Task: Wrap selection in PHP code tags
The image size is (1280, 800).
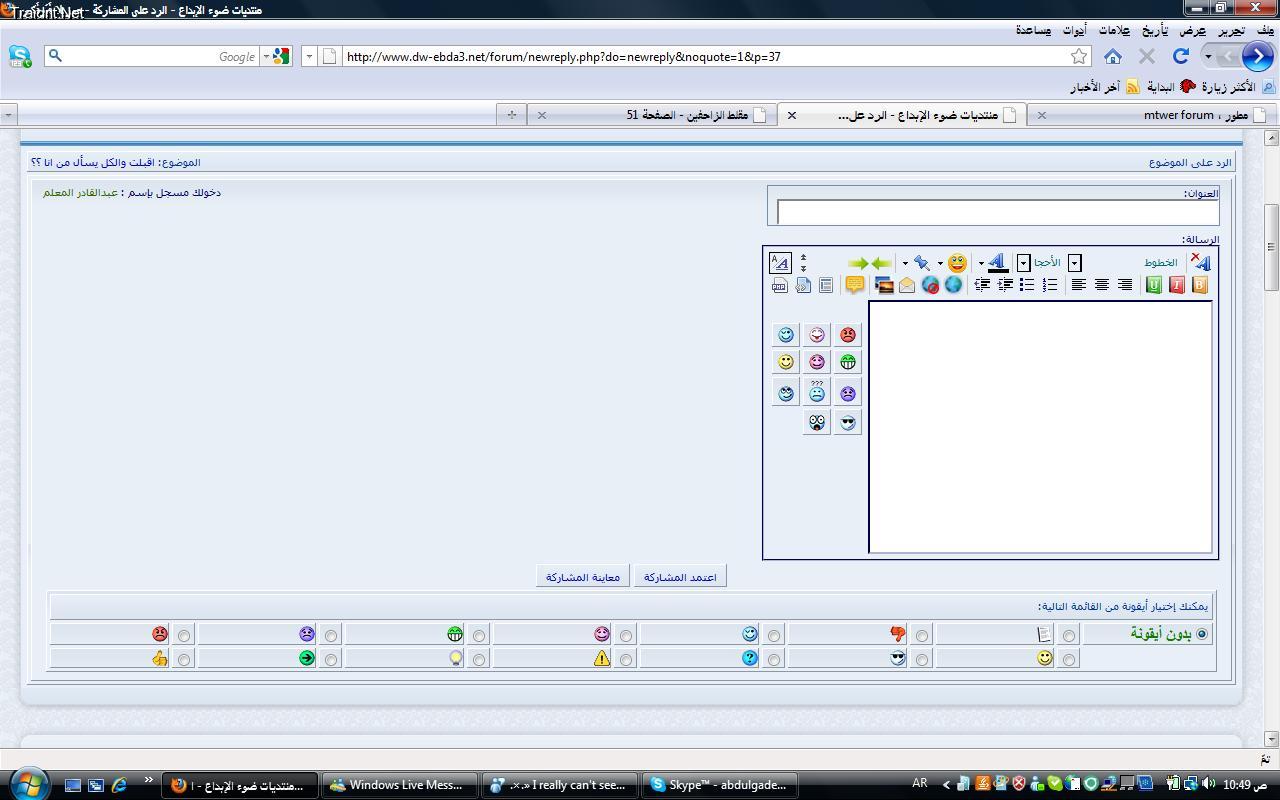Action: click(780, 285)
